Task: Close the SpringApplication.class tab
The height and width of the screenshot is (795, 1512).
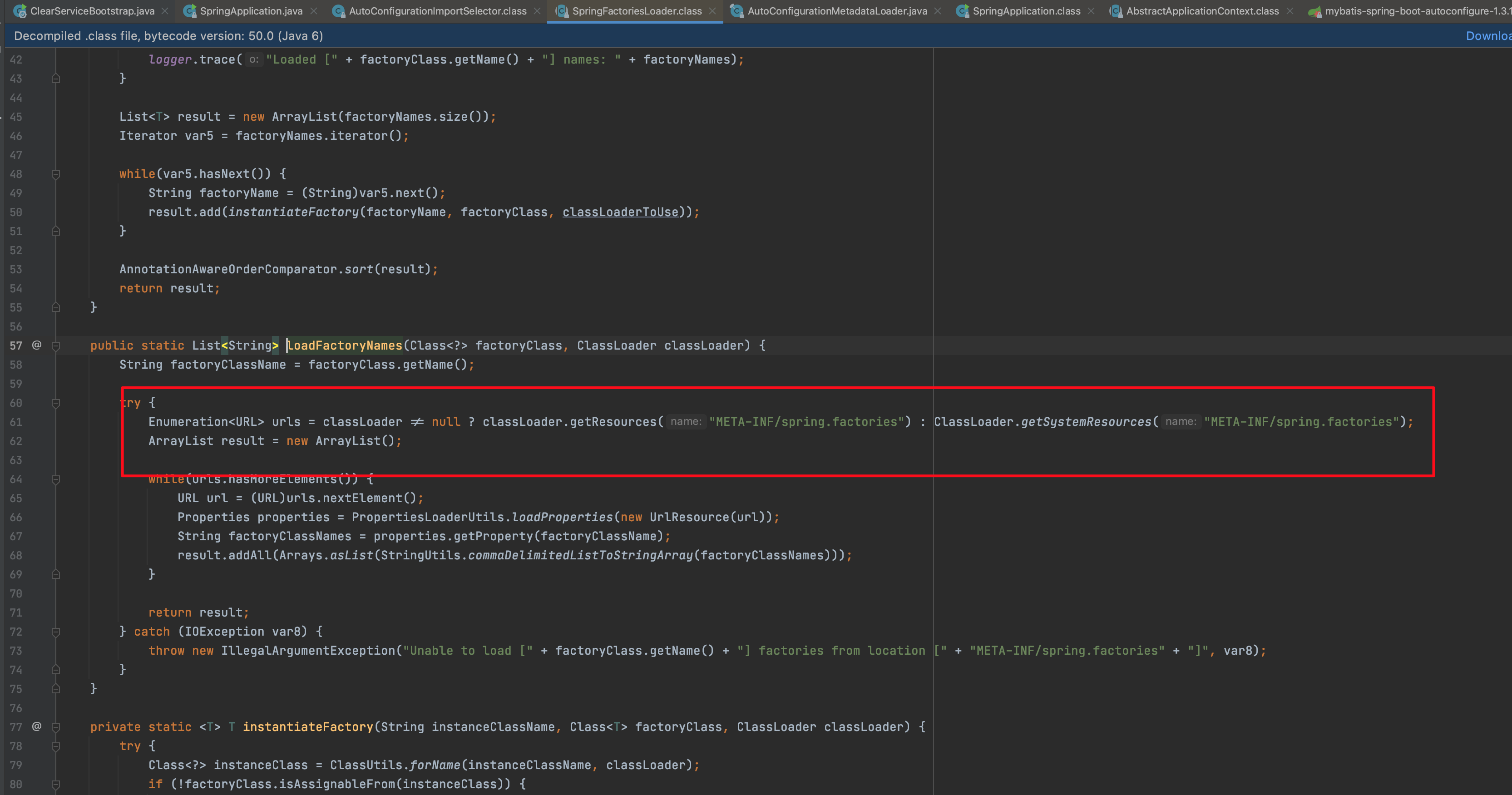Action: pyautogui.click(x=1091, y=10)
